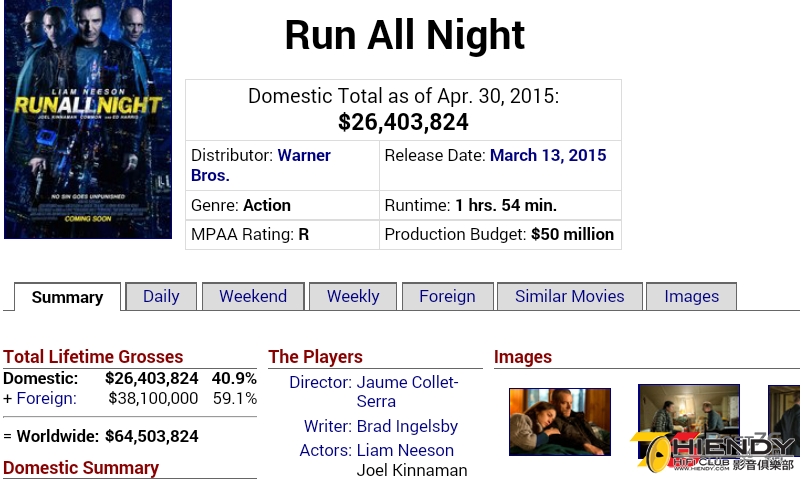Go to the Similar Movies tab
The height and width of the screenshot is (480, 800).
(569, 297)
